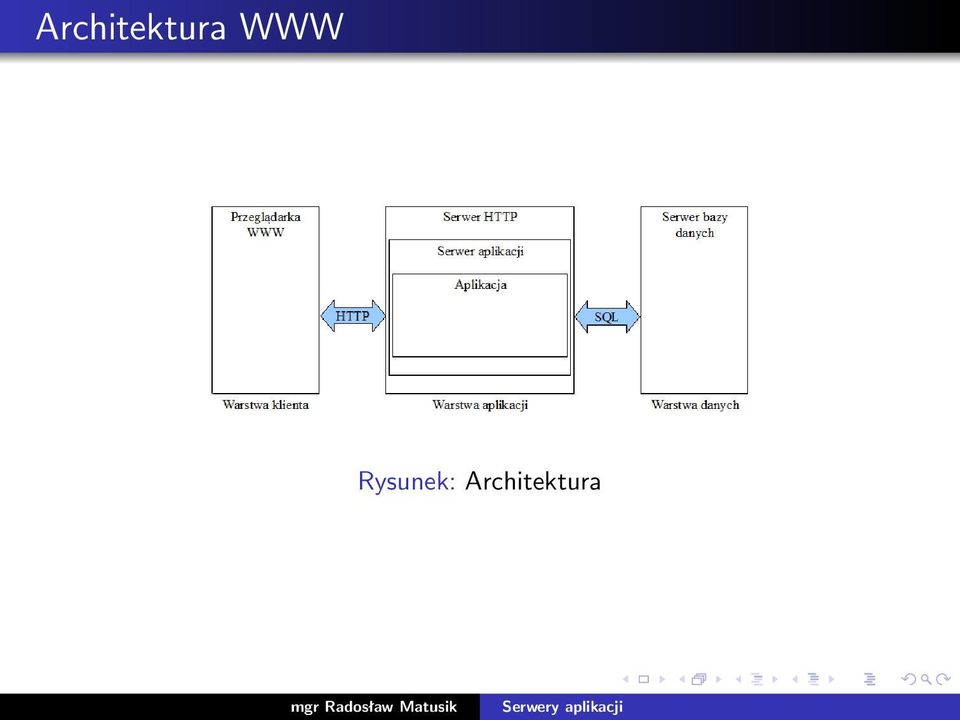Go to previous subsection arrow
The height and width of the screenshot is (720, 960).
pyautogui.click(x=738, y=679)
